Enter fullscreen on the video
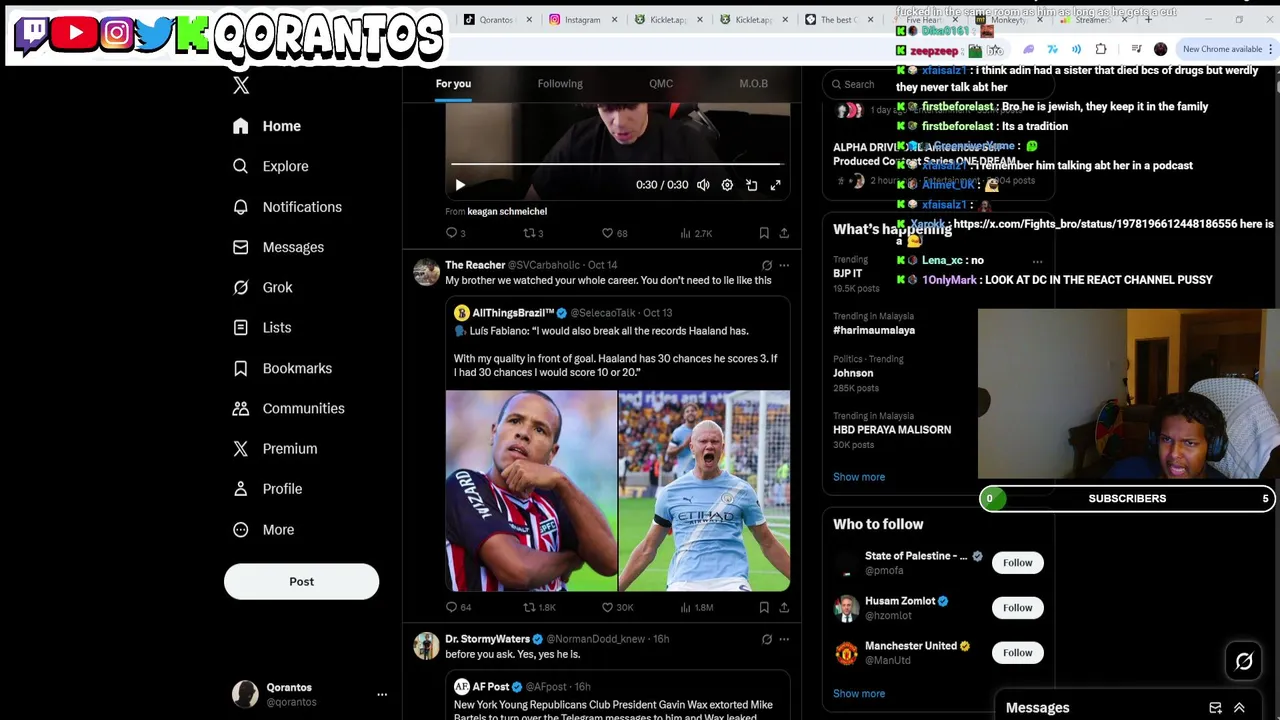This screenshot has width=1280, height=720. [x=775, y=185]
